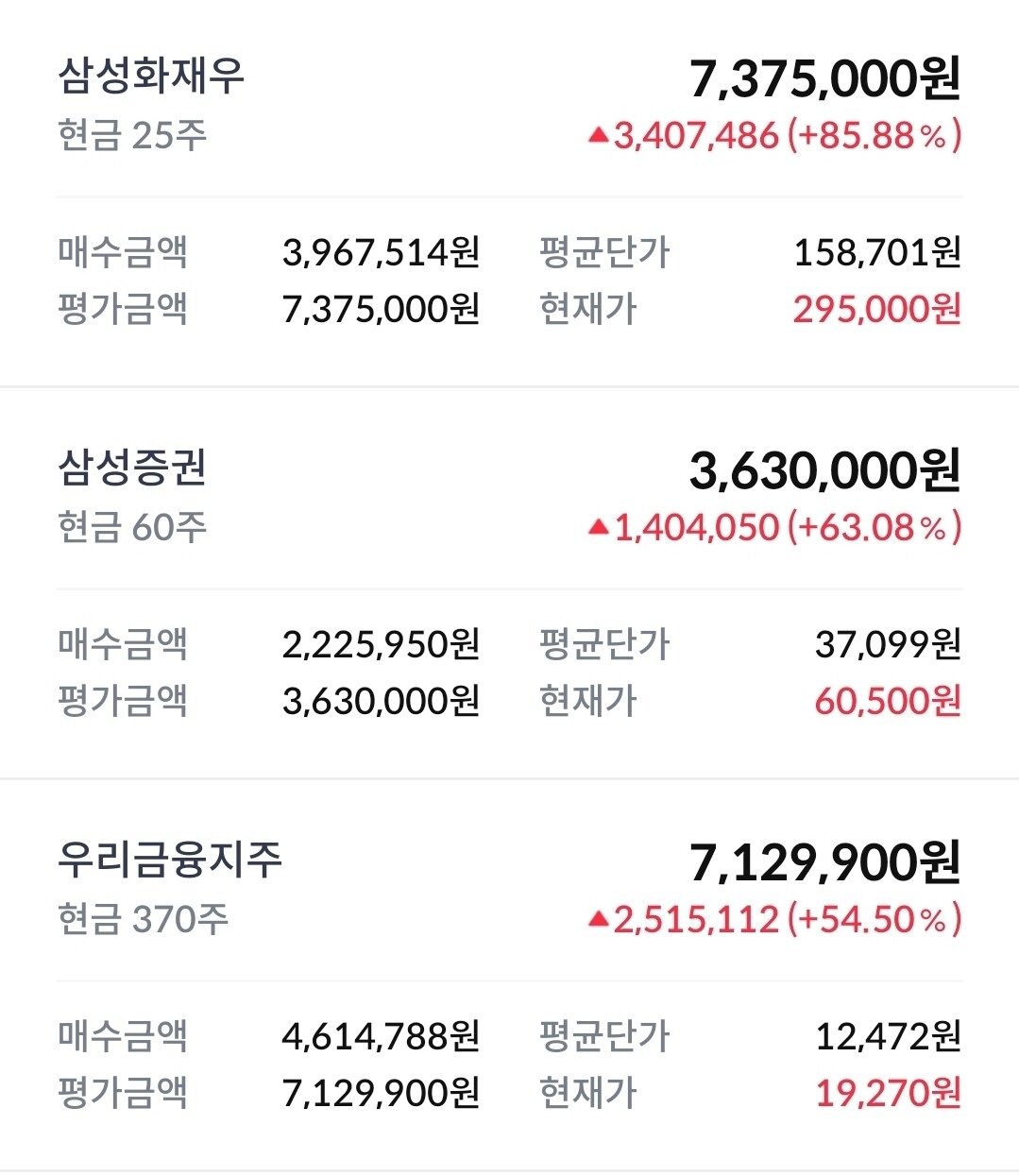Open the 우리금융지주 stock holding

[170, 861]
